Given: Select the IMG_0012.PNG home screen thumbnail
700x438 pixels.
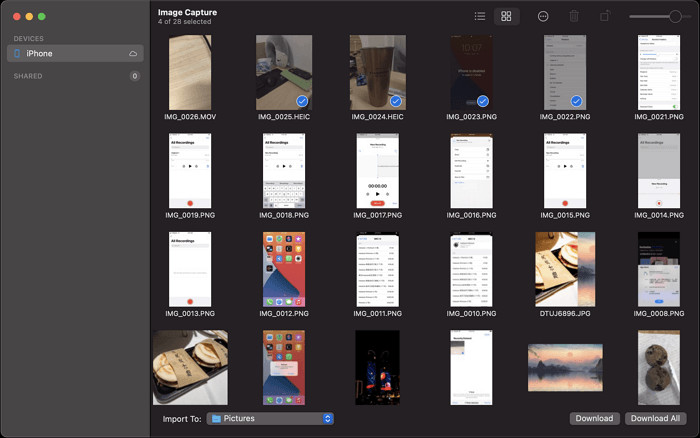Looking at the screenshot, I should pos(283,269).
